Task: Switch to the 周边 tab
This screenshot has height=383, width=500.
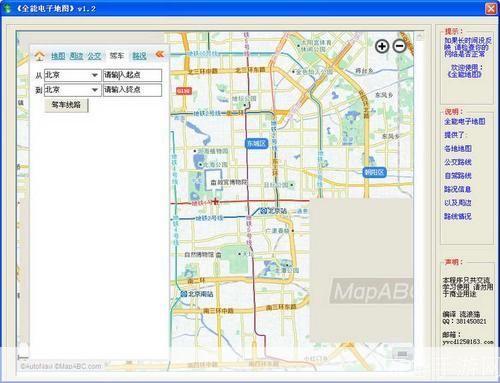Action: coord(76,56)
